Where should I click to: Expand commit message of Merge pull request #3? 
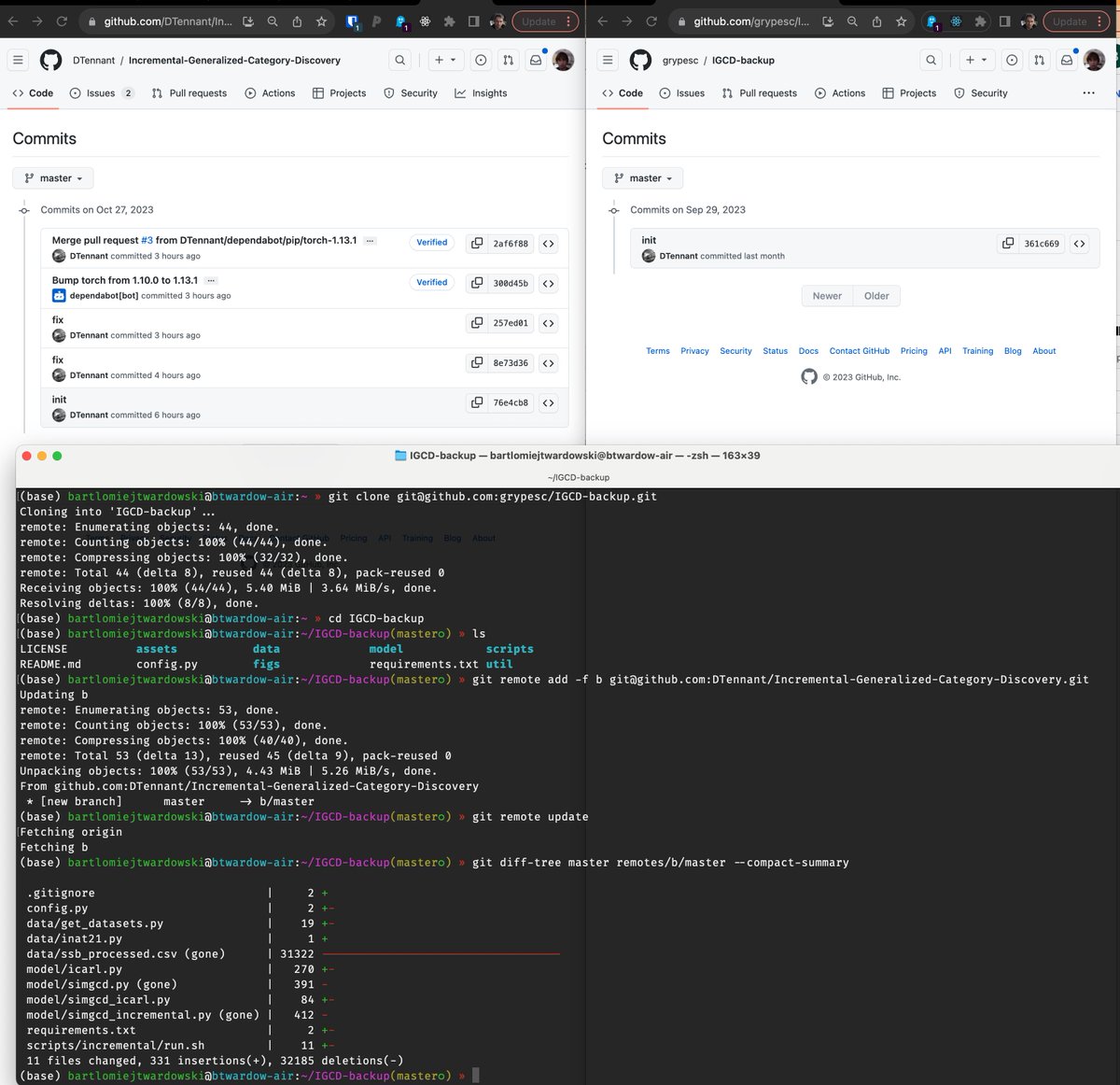(x=370, y=241)
